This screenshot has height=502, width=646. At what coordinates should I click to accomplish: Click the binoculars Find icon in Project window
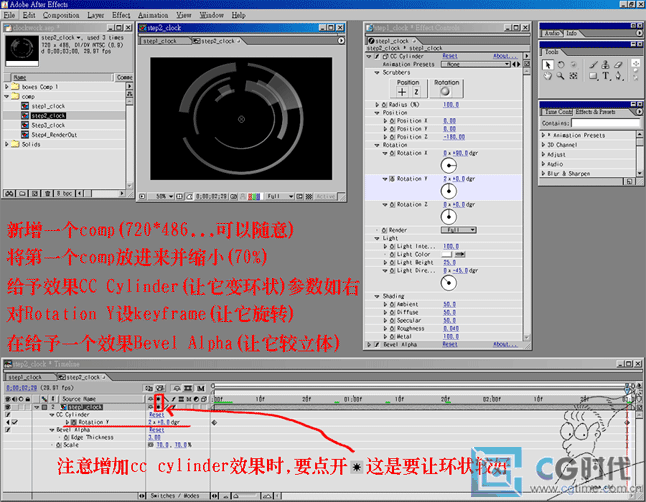tap(9, 193)
